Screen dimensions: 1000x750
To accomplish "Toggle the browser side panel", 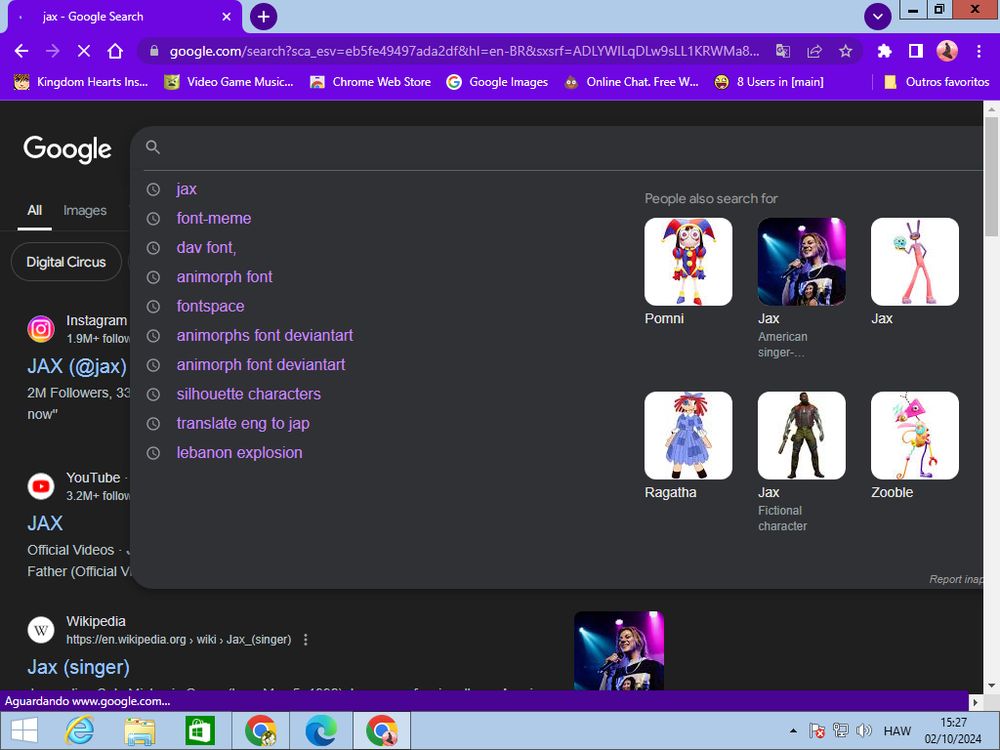I will pyautogui.click(x=916, y=51).
